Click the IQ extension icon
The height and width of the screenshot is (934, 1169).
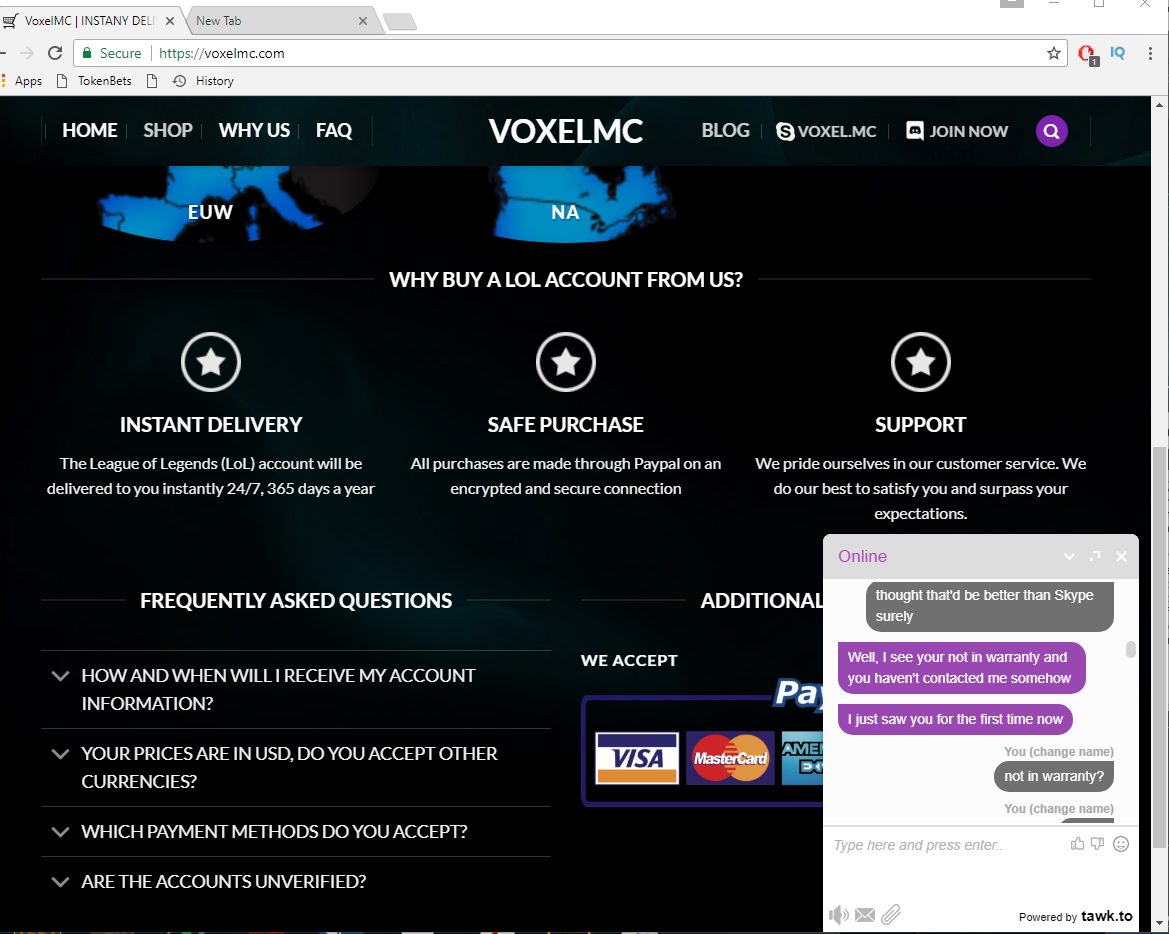(1118, 53)
